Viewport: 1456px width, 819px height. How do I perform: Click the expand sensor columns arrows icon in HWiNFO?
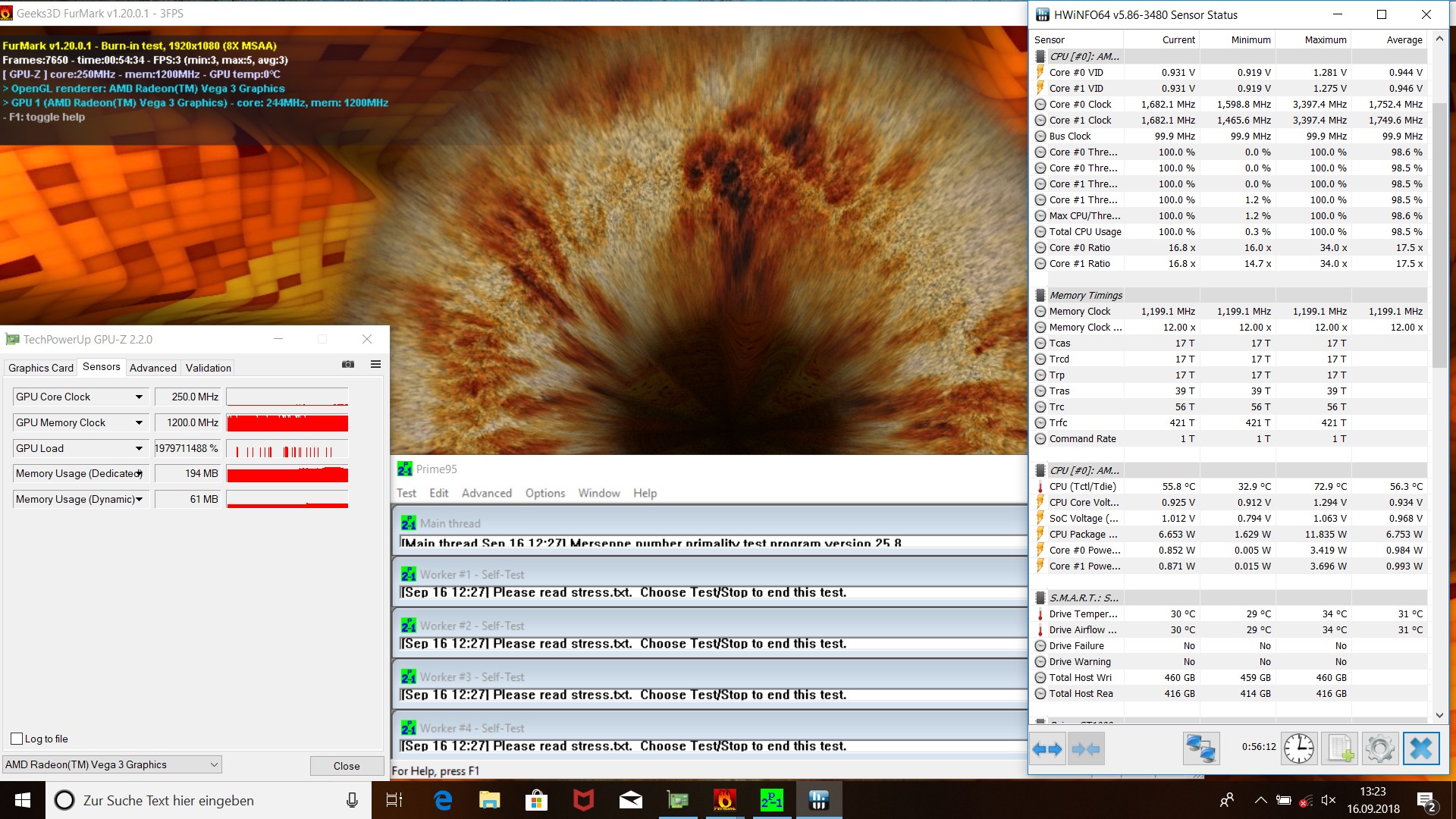click(x=1047, y=749)
